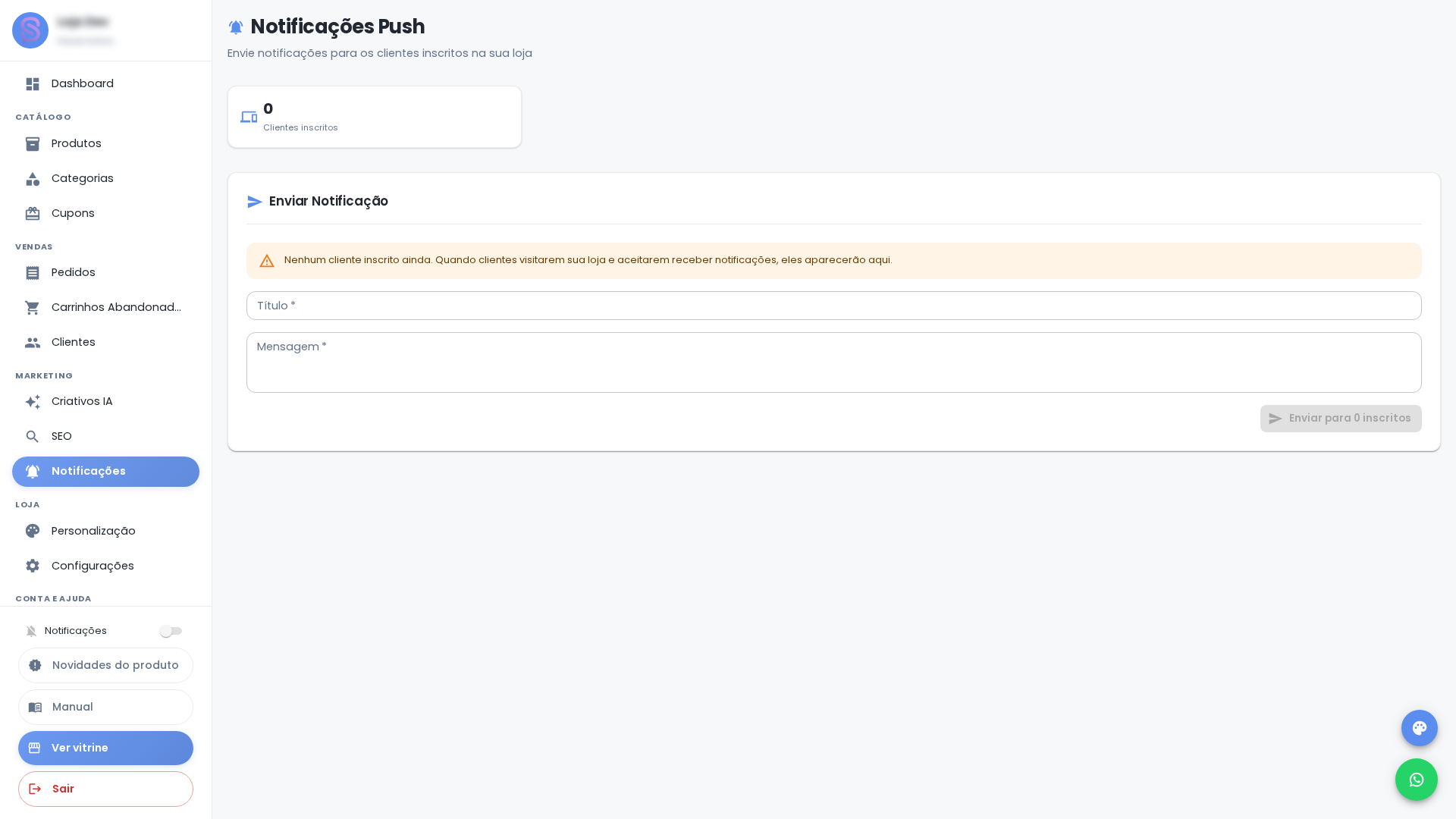Toggle the Notificações switch on
This screenshot has width=1456, height=819.
(x=171, y=631)
